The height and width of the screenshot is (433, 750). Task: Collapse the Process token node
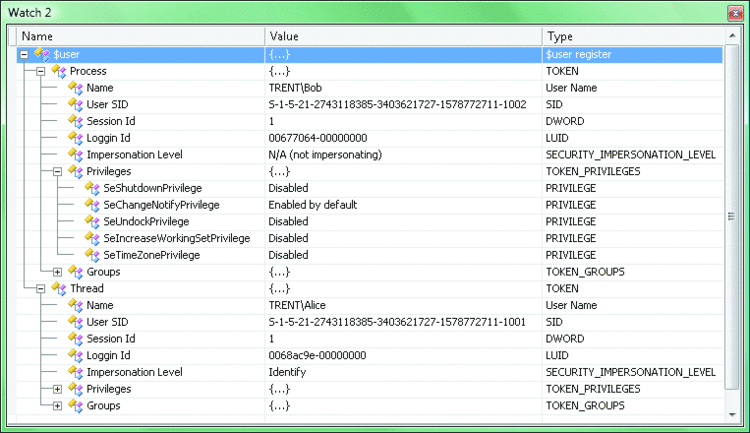click(41, 71)
